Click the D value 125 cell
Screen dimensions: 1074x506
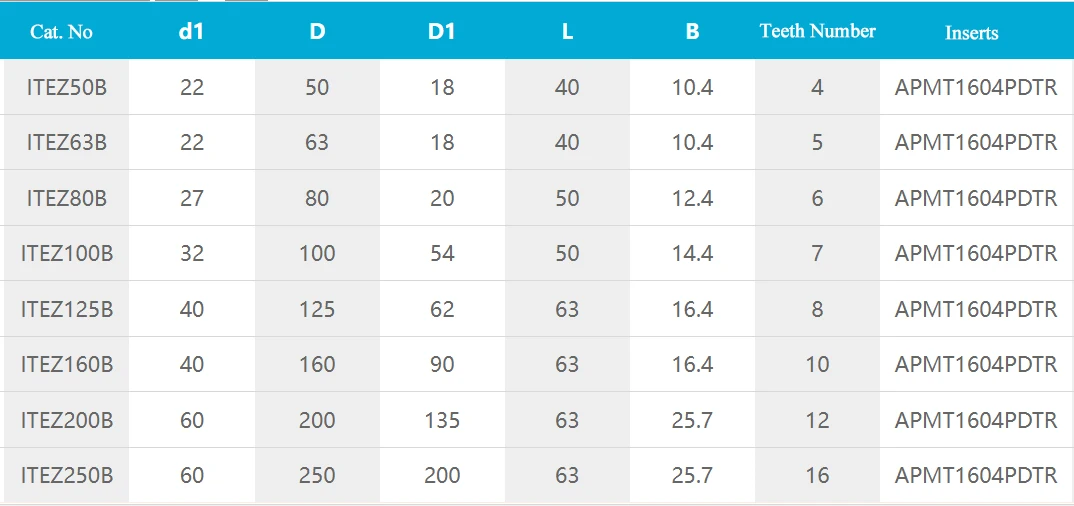click(x=317, y=309)
